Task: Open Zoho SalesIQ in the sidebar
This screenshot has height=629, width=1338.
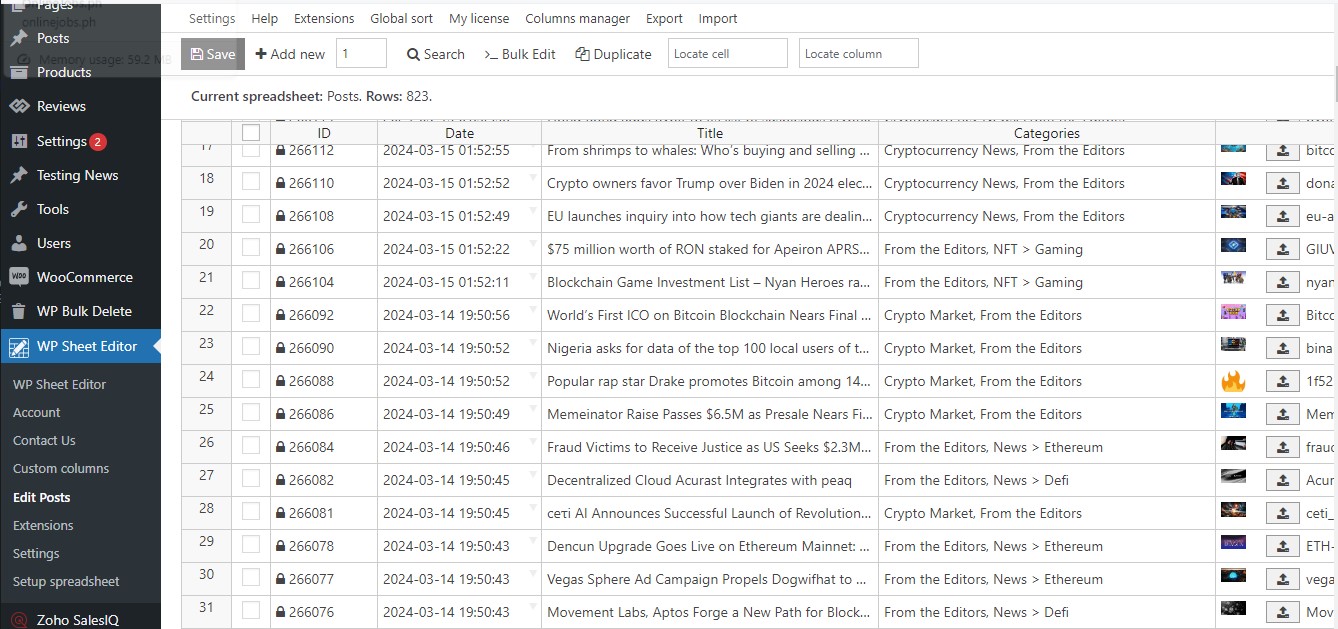Action: click(x=78, y=620)
